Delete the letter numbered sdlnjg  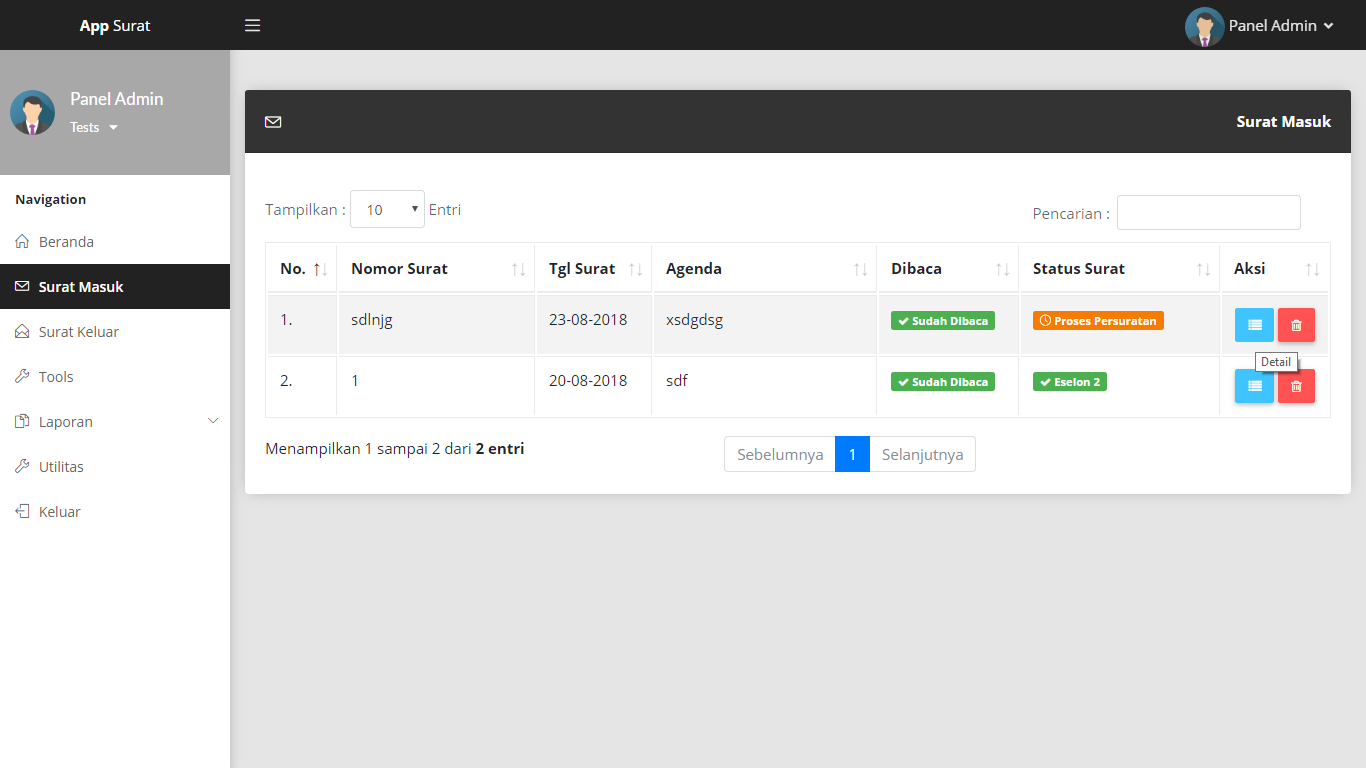pyautogui.click(x=1296, y=325)
